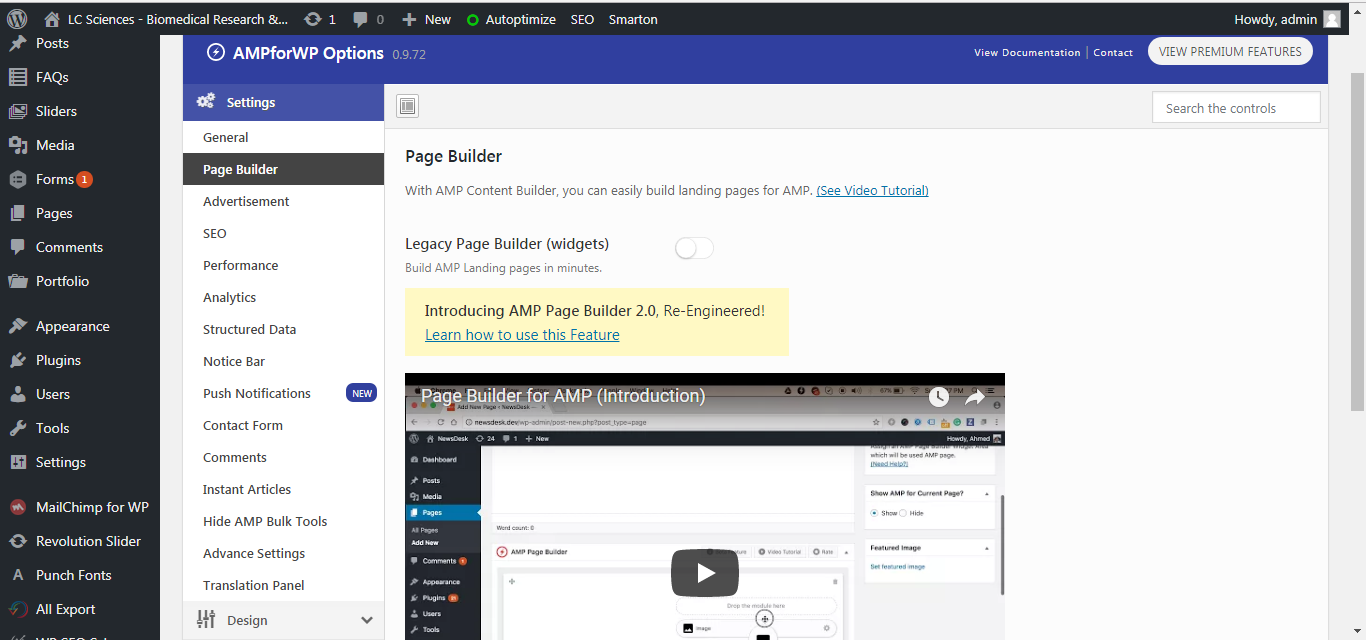This screenshot has height=640, width=1366.
Task: Open the General settings tab
Action: (x=284, y=137)
